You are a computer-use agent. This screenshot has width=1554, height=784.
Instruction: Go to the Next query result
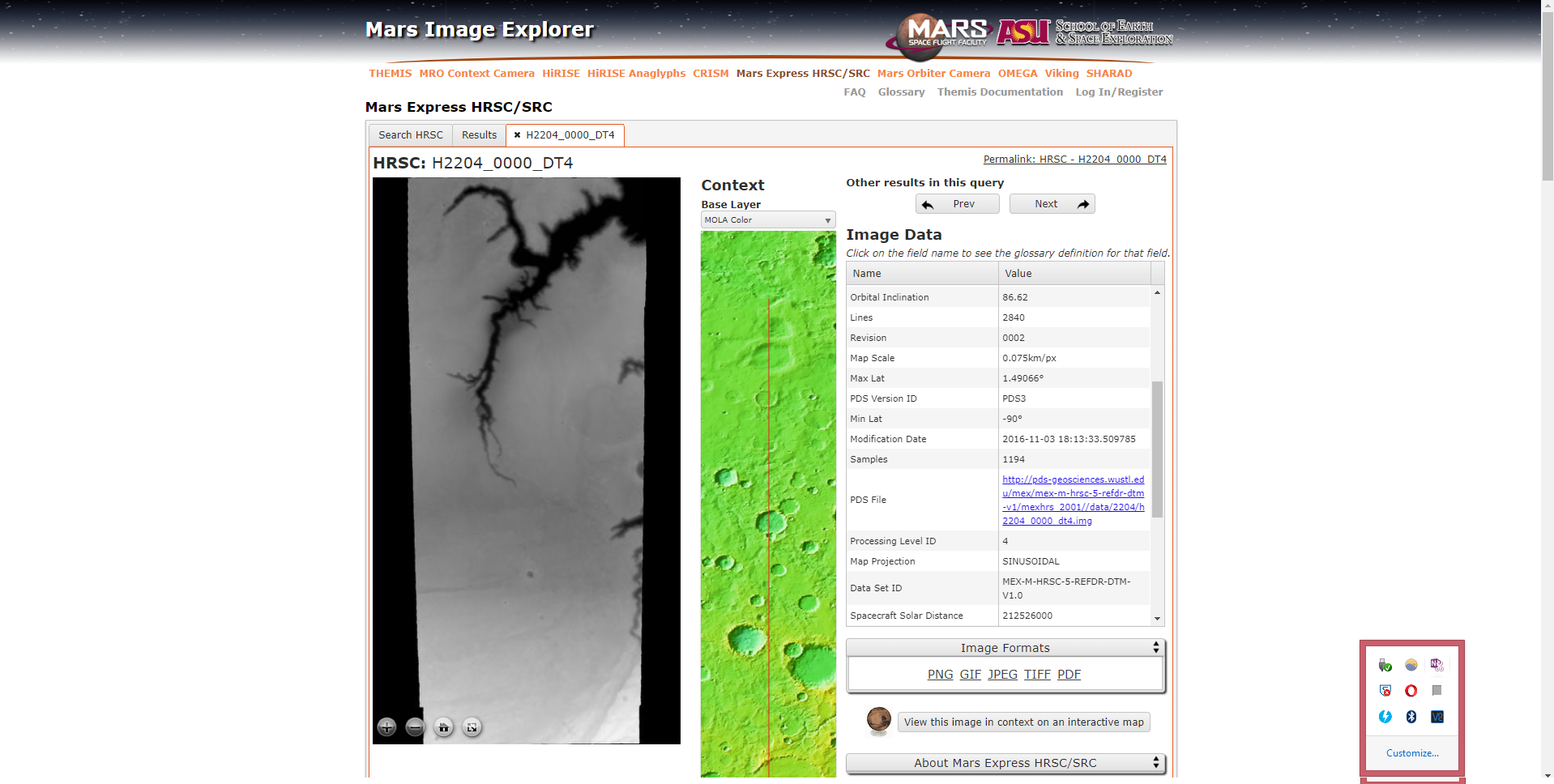click(1052, 204)
